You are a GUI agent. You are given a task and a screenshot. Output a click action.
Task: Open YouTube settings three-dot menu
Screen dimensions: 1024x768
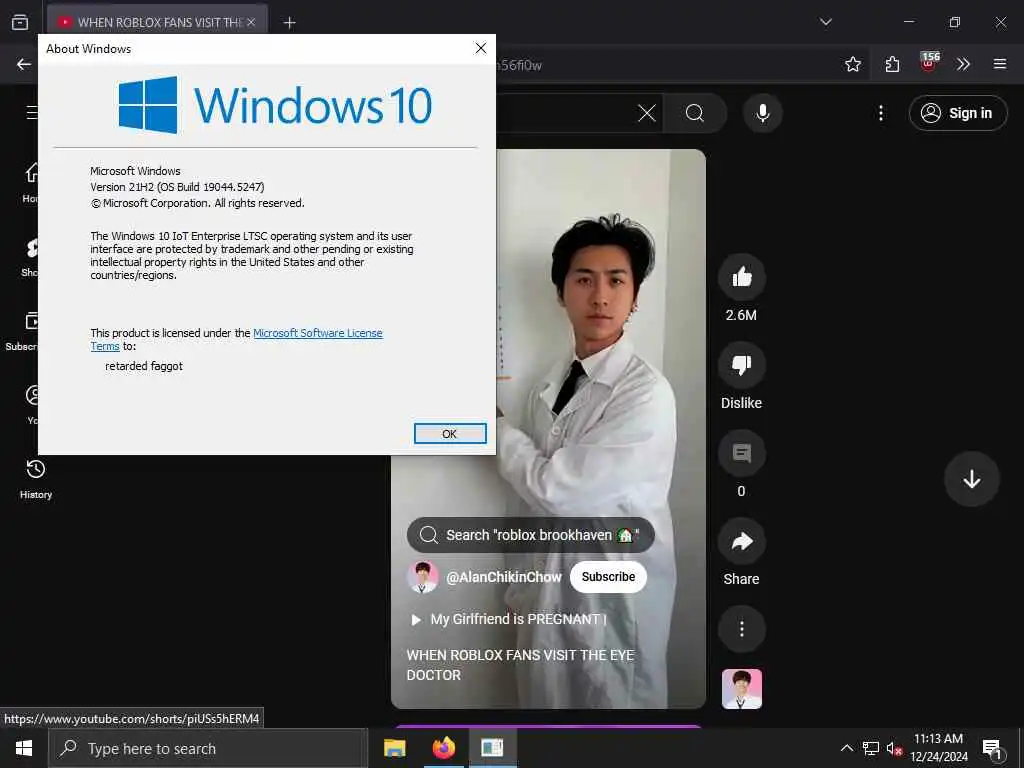coord(880,113)
